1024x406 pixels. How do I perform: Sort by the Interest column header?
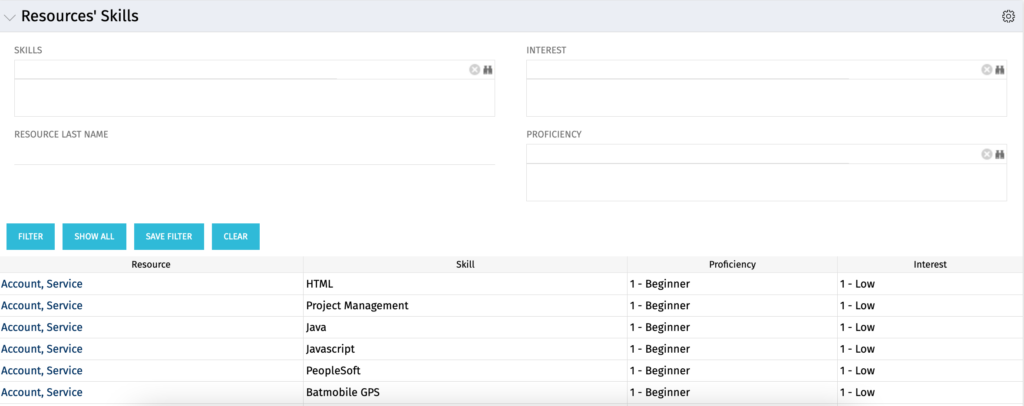click(931, 264)
